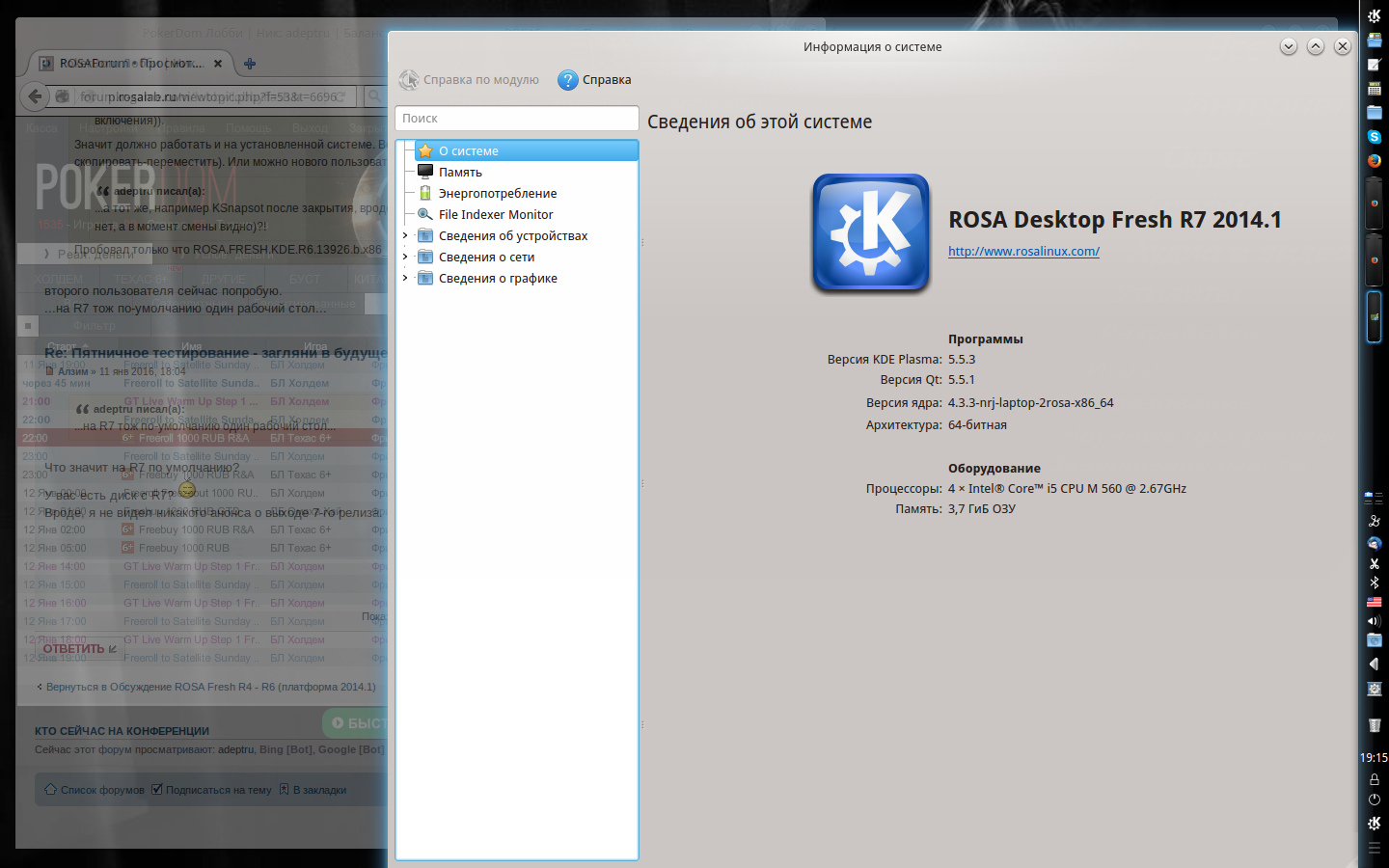Image resolution: width=1389 pixels, height=868 pixels.
Task: Switch keyboard layout via US flag icon
Action: coord(1375,602)
